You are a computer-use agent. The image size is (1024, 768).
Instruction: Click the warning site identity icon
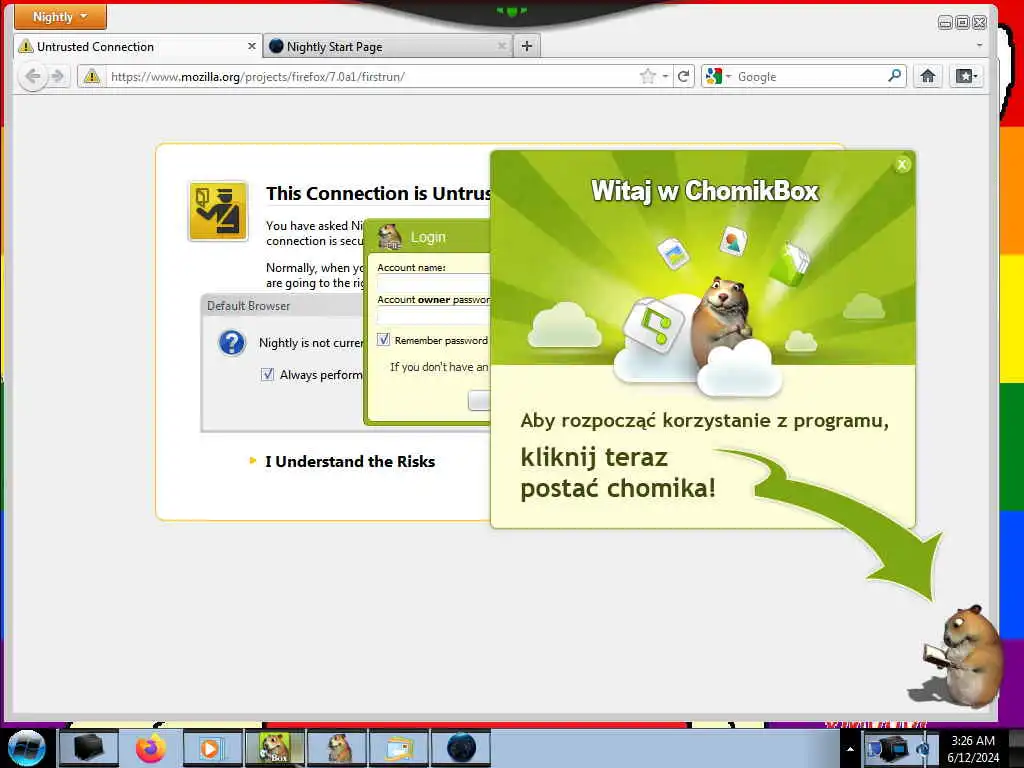(92, 76)
